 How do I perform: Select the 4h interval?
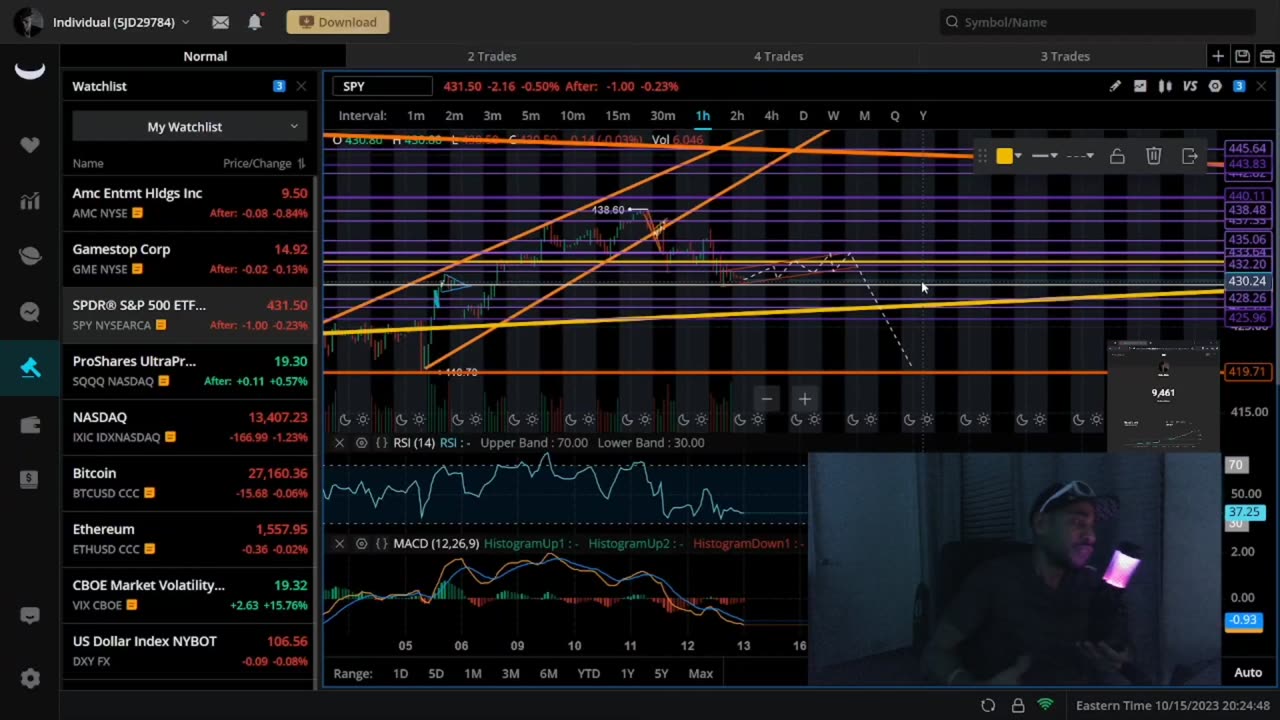[x=771, y=116]
